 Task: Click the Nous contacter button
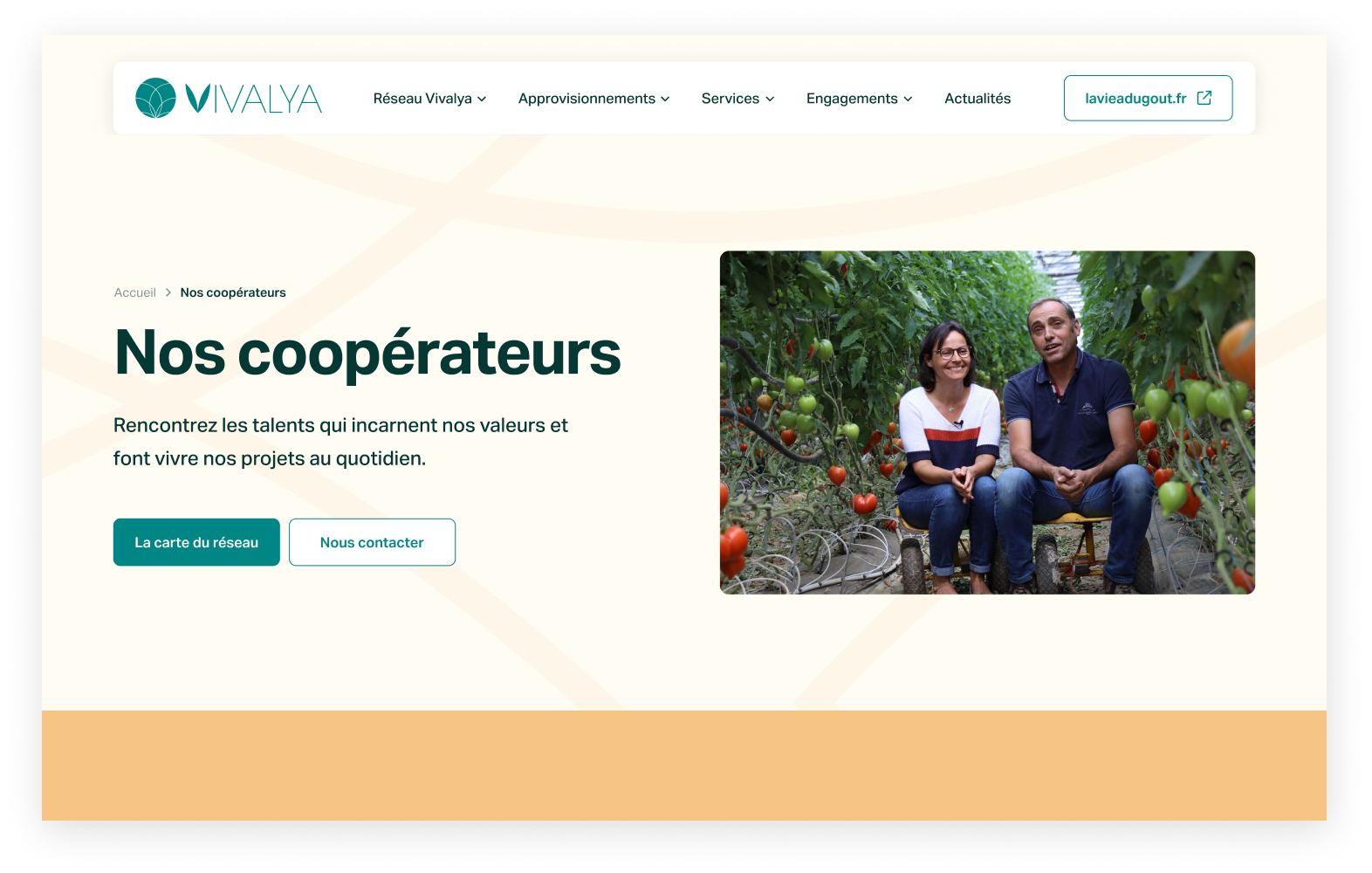[x=372, y=542]
